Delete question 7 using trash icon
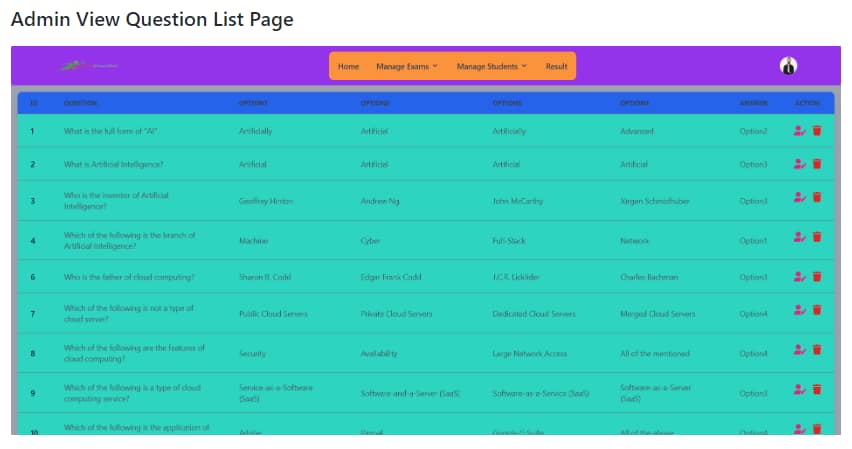 tap(817, 310)
